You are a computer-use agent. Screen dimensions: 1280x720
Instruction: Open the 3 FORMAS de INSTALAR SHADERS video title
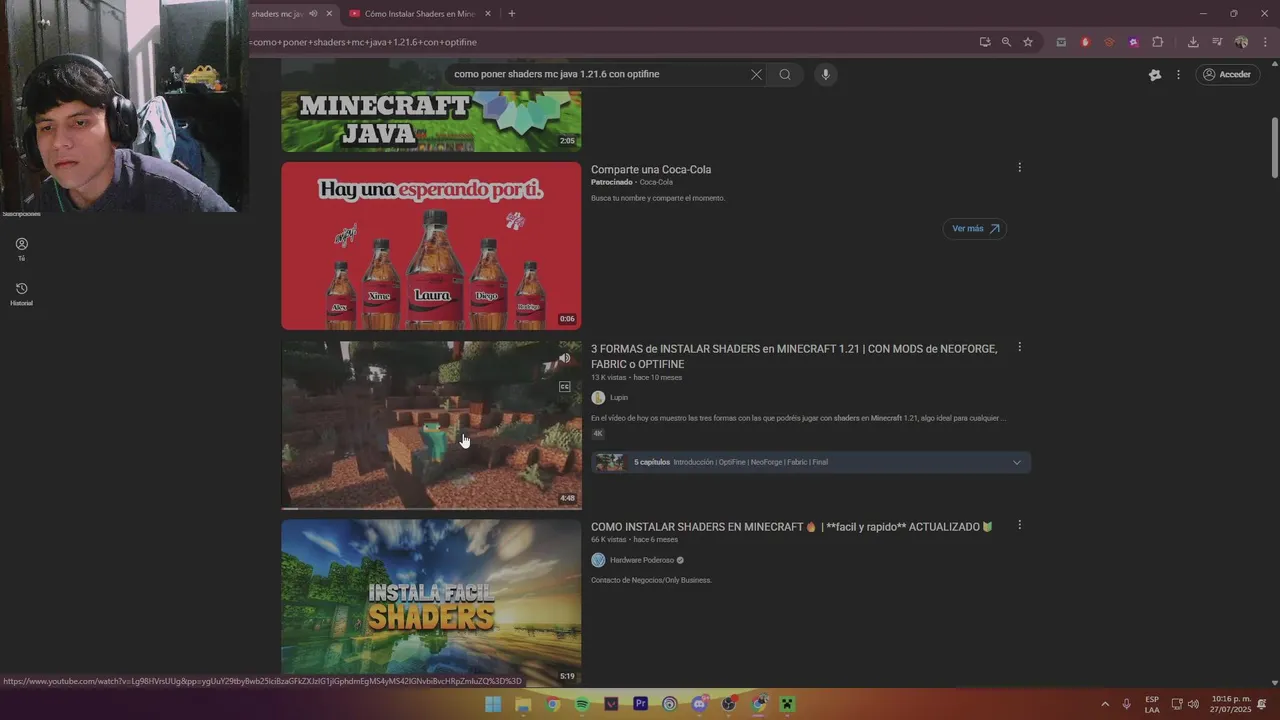(794, 356)
